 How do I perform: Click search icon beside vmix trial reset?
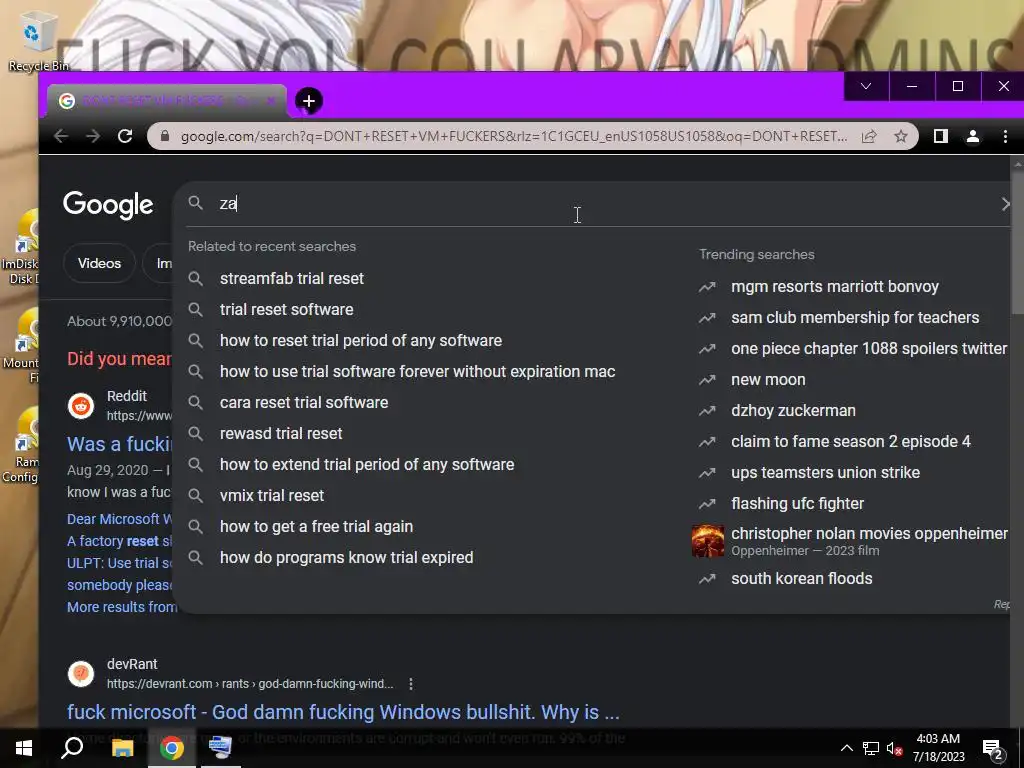pos(195,495)
